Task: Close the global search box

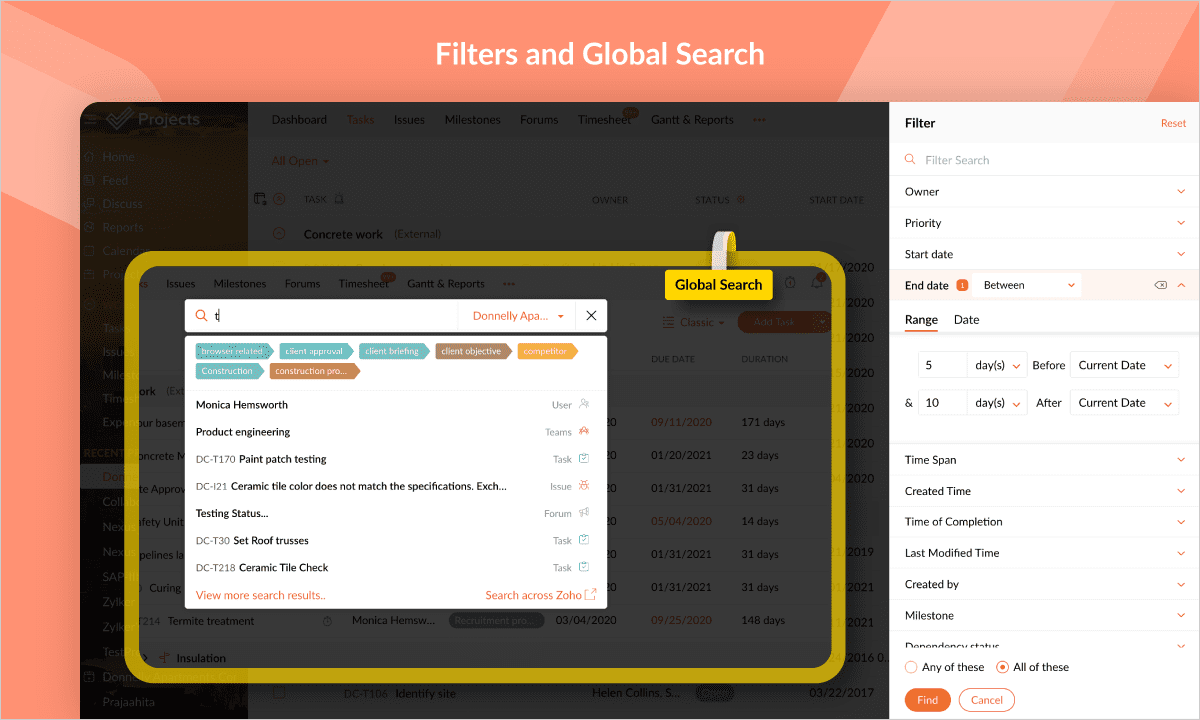Action: pos(591,316)
